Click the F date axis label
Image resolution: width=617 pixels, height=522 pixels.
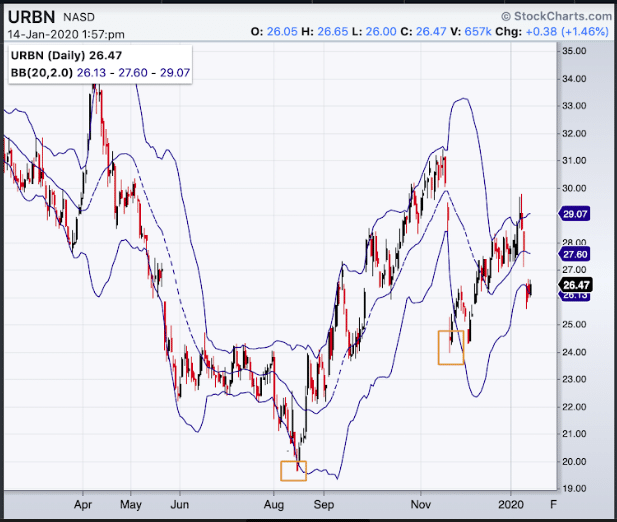tap(553, 505)
